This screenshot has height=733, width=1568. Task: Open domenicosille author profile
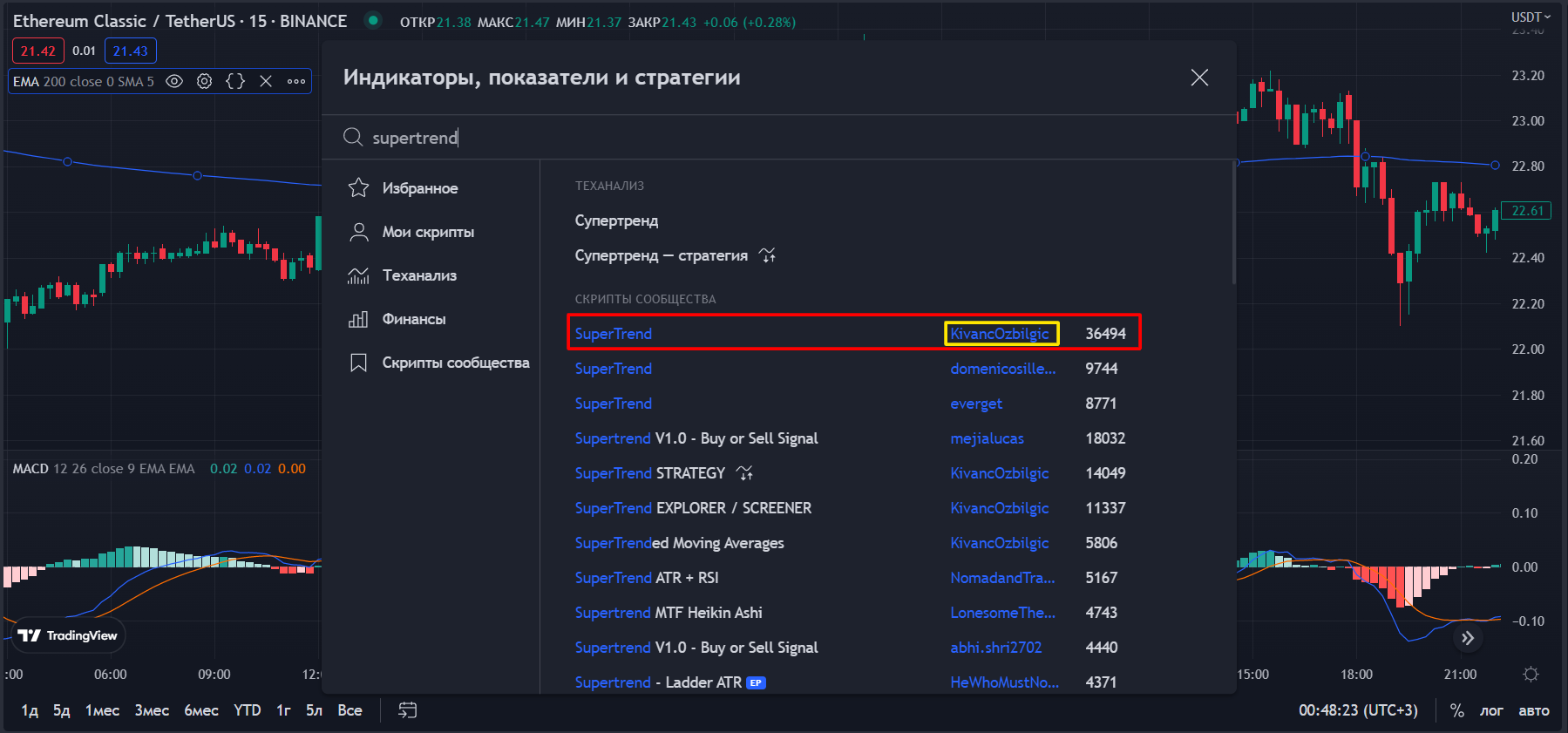[1002, 369]
